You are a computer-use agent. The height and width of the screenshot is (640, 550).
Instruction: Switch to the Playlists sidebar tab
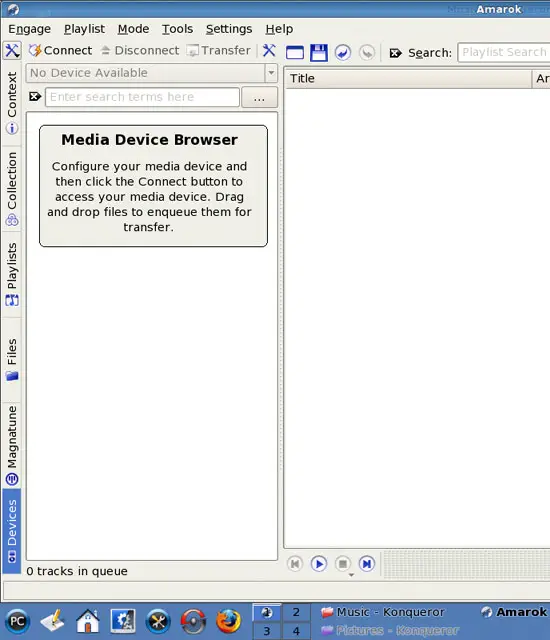(x=12, y=274)
